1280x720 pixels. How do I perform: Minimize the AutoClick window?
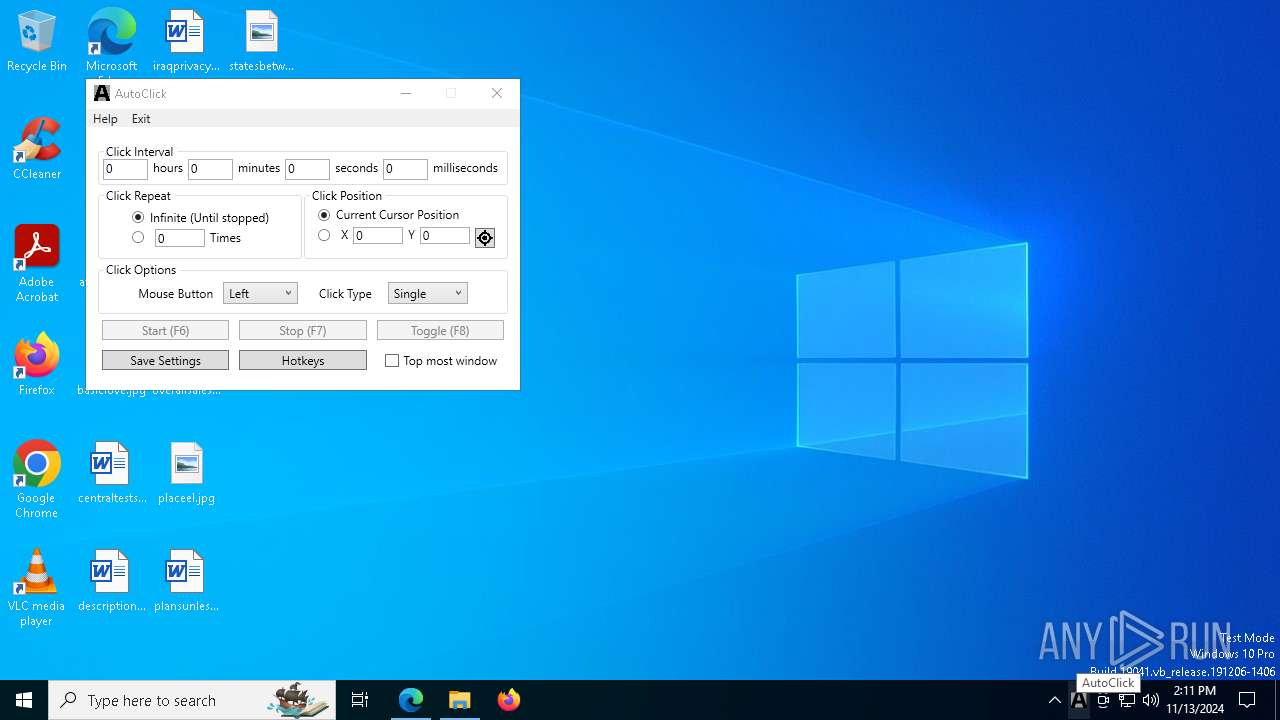point(405,93)
